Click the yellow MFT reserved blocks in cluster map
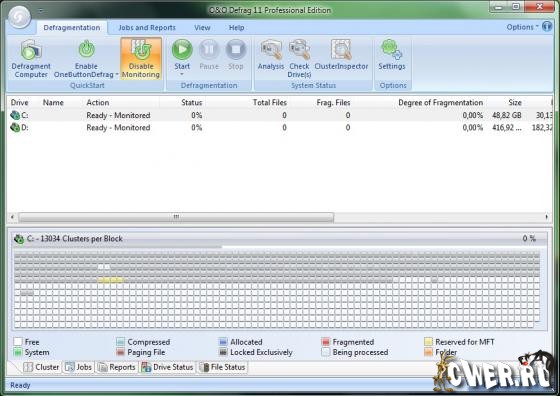This screenshot has height=396, width=560. click(x=111, y=280)
